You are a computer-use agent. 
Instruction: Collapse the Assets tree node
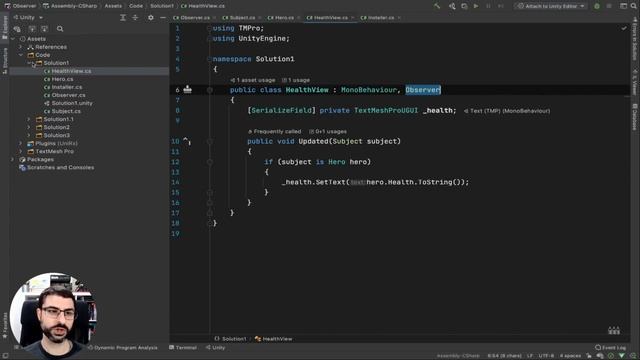[13, 39]
